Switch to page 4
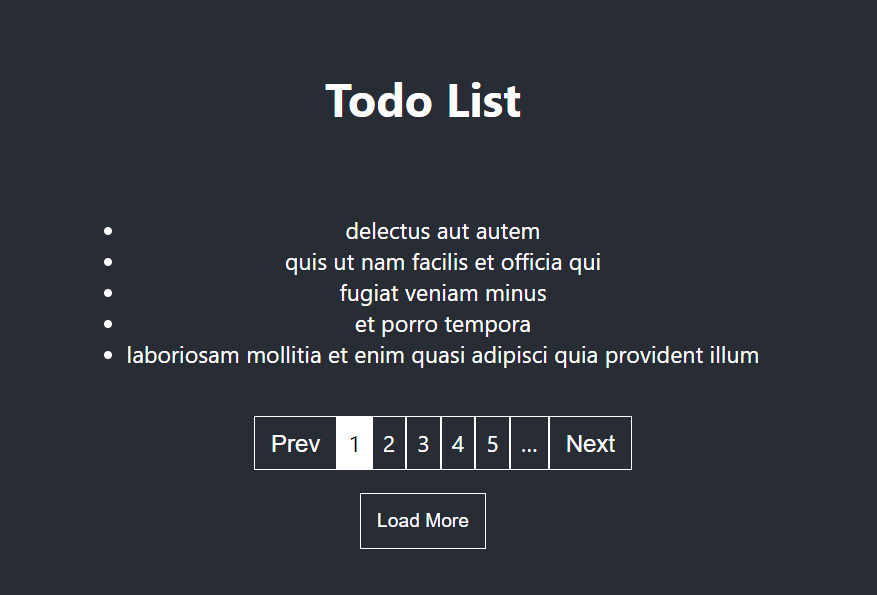 point(458,443)
